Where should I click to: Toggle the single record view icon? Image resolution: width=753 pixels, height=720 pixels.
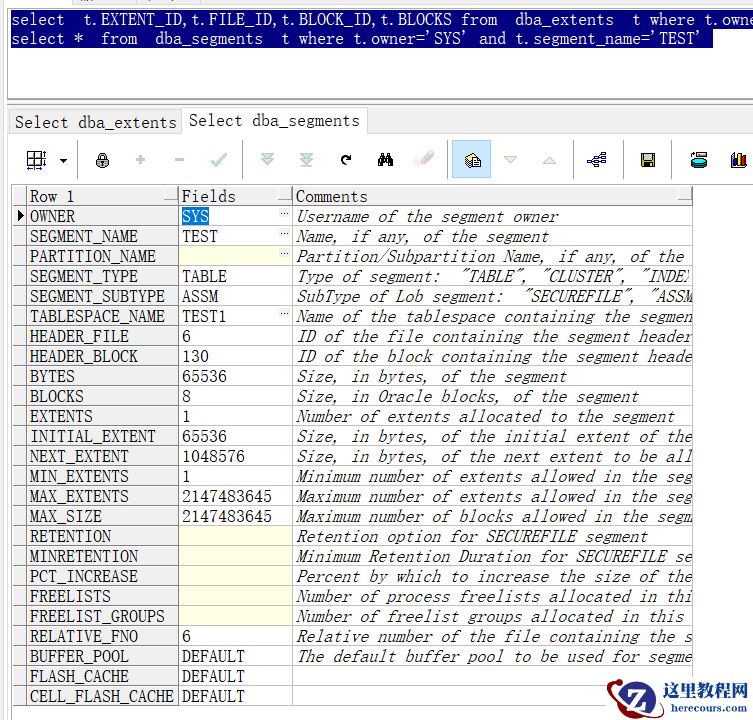click(x=472, y=159)
